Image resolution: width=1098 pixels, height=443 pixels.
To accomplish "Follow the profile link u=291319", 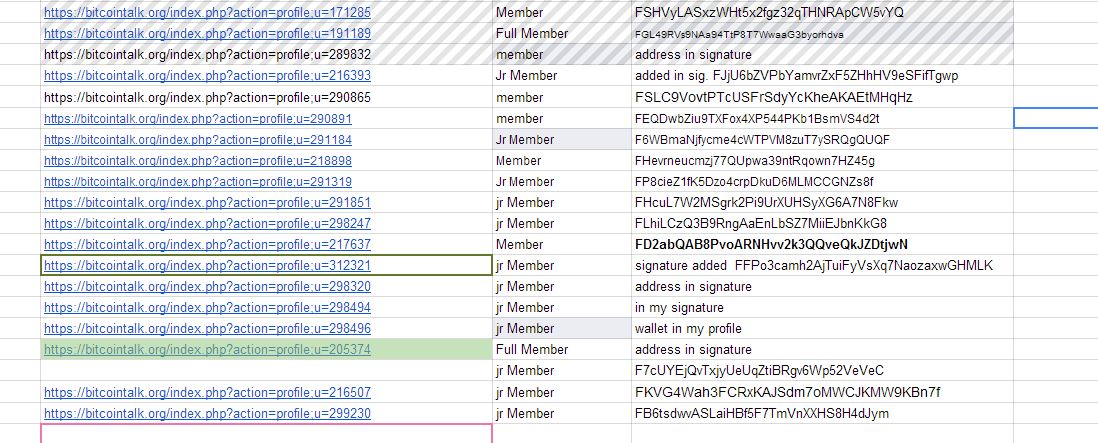I will (198, 181).
